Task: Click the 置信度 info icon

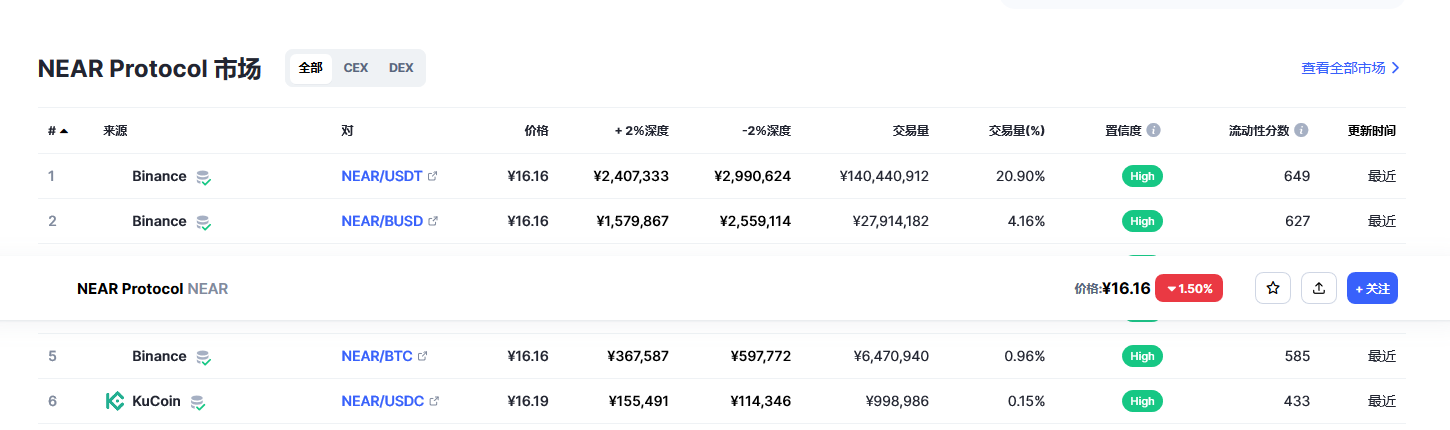Action: tap(1154, 131)
